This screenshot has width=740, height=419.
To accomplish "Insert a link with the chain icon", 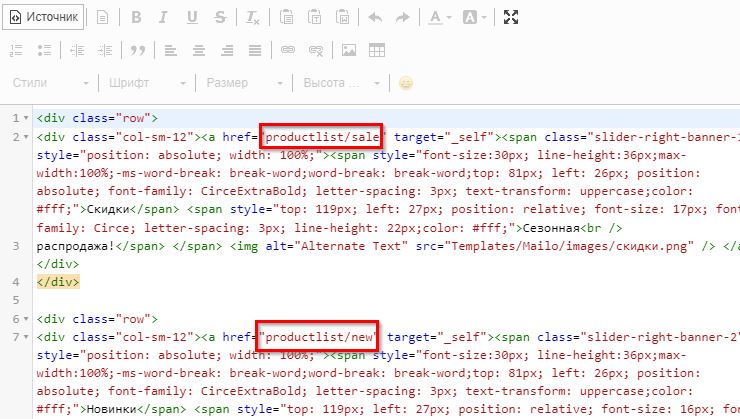I will (288, 50).
